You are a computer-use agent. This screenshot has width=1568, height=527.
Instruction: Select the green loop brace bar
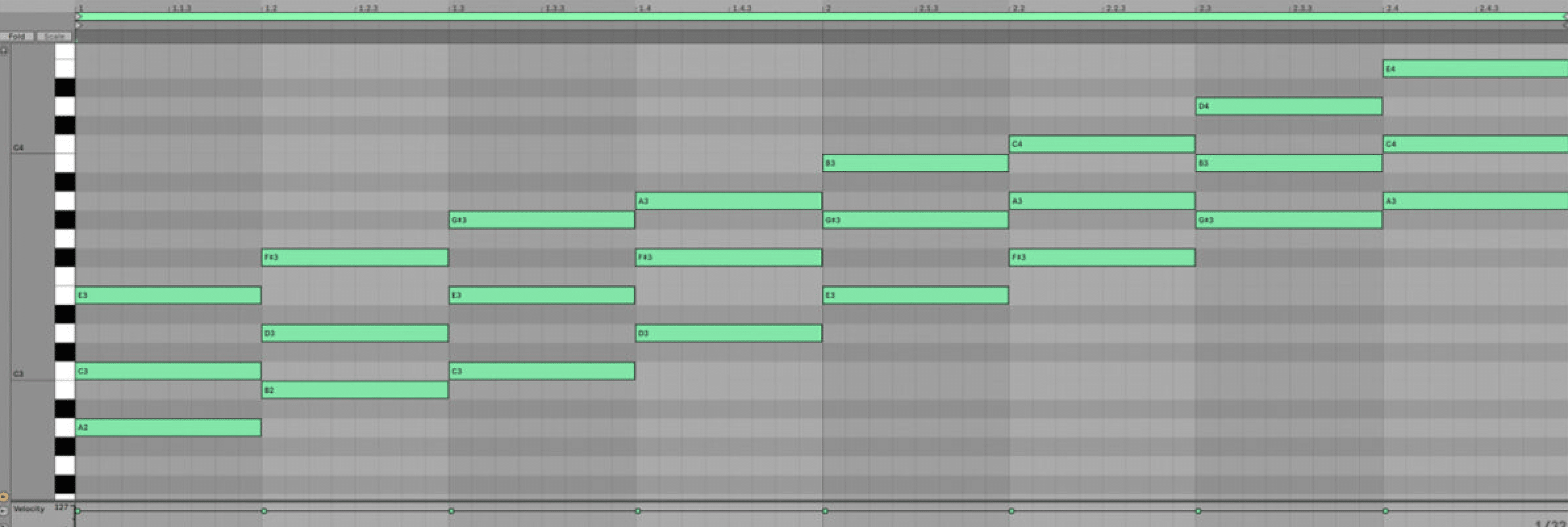(x=821, y=16)
